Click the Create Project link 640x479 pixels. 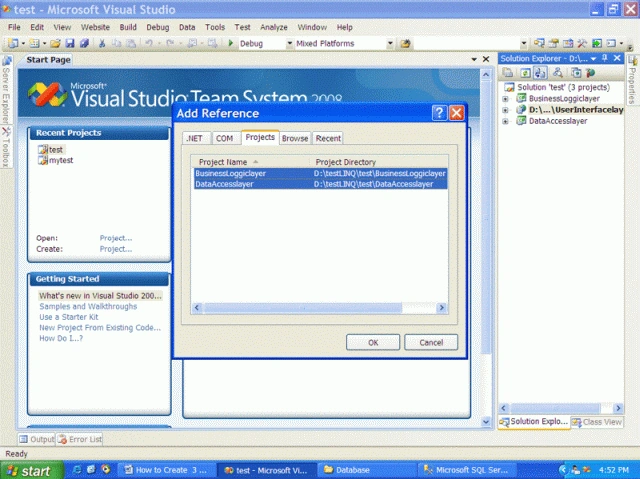(x=116, y=249)
